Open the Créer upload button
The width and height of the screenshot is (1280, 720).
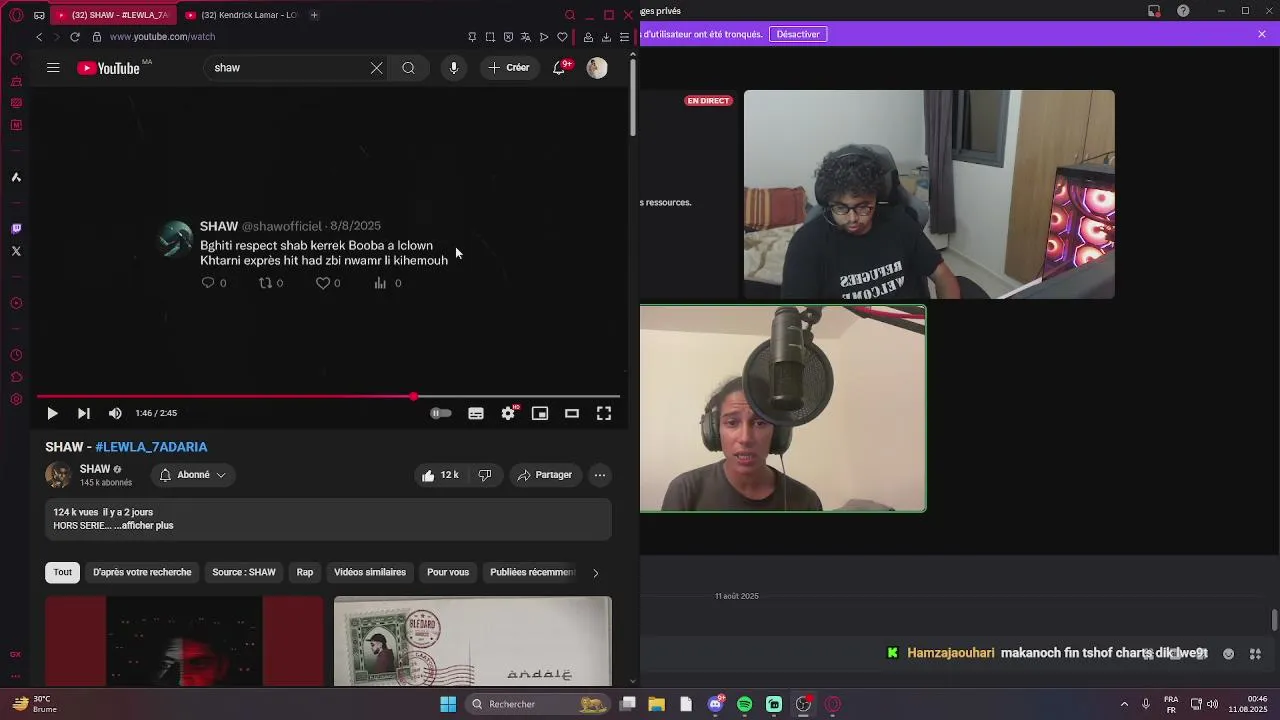coord(509,68)
